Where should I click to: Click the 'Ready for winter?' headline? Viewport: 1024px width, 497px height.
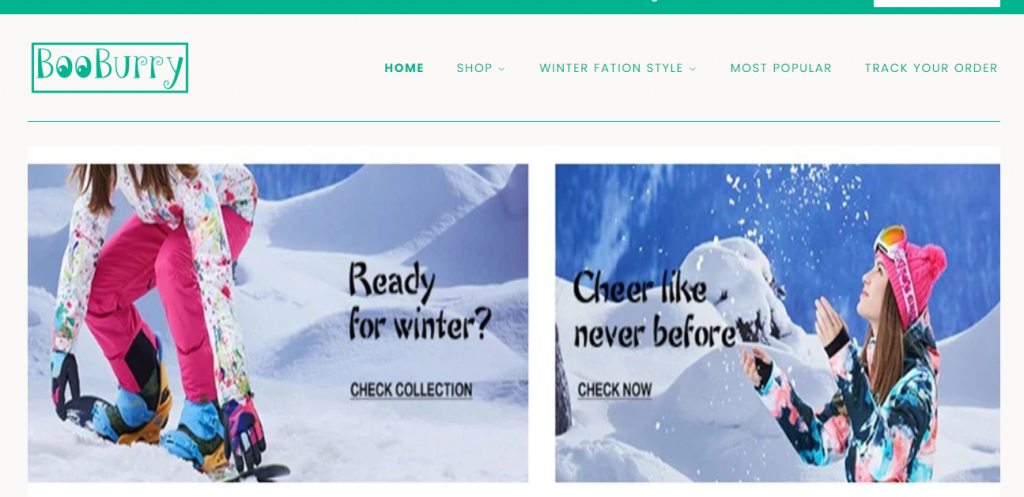419,301
